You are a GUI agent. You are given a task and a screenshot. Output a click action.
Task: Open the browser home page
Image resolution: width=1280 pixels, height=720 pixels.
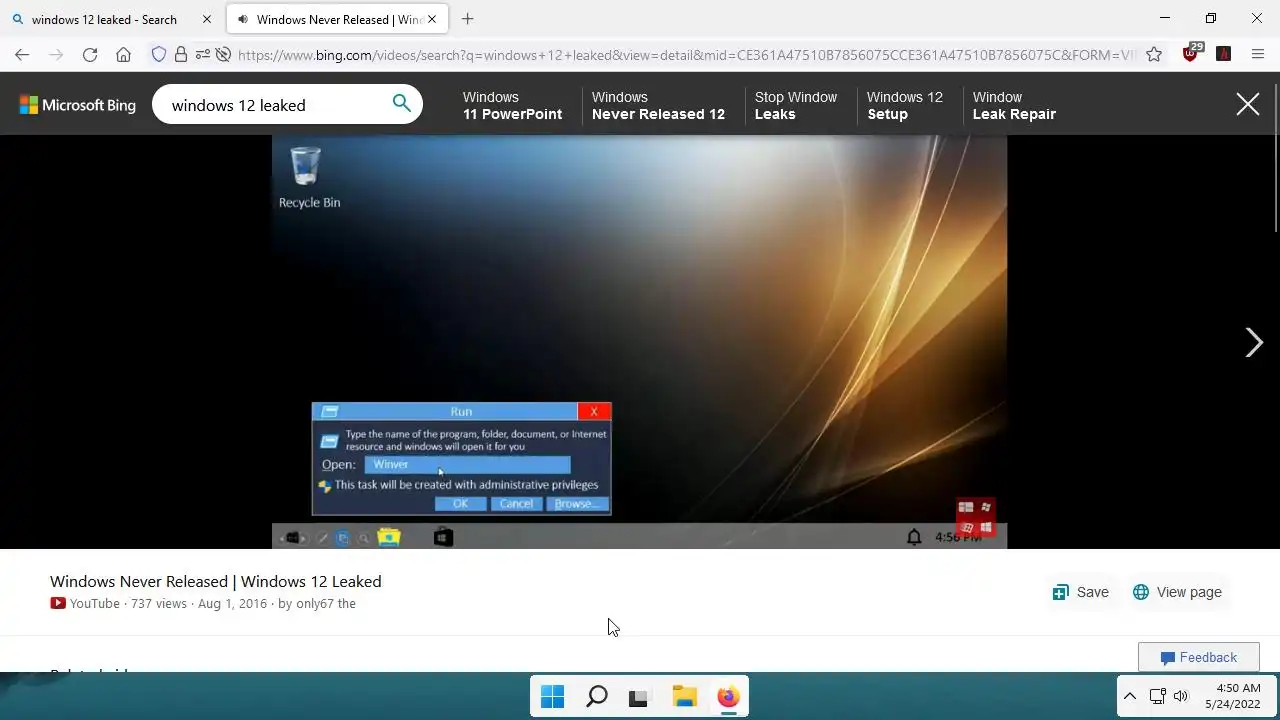click(123, 55)
